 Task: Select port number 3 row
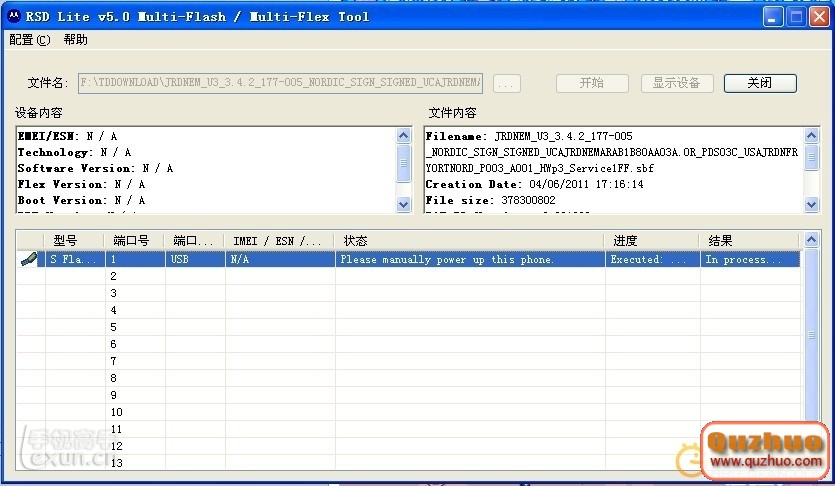tap(408, 293)
